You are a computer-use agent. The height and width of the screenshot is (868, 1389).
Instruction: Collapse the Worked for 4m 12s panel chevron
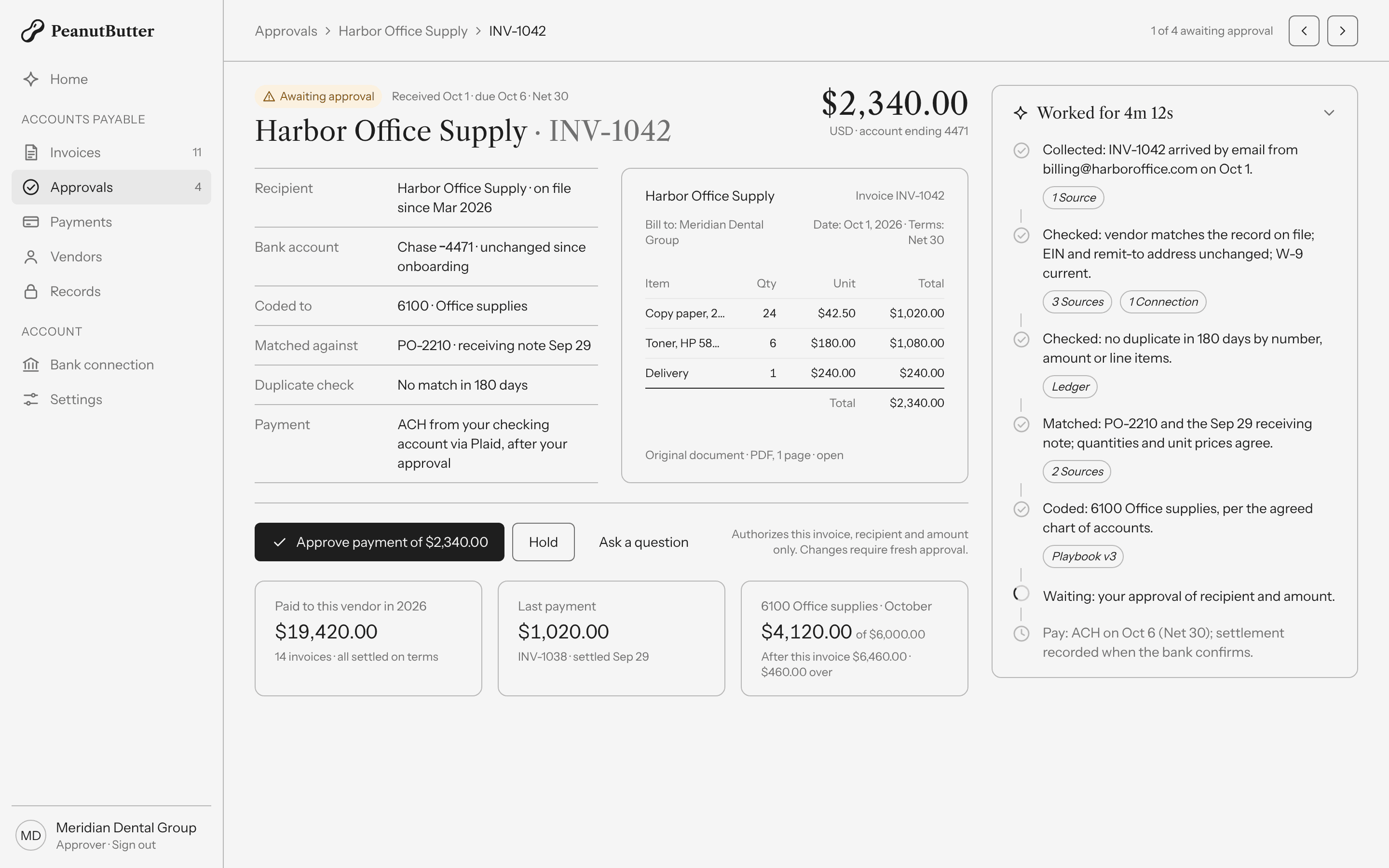pos(1329,113)
